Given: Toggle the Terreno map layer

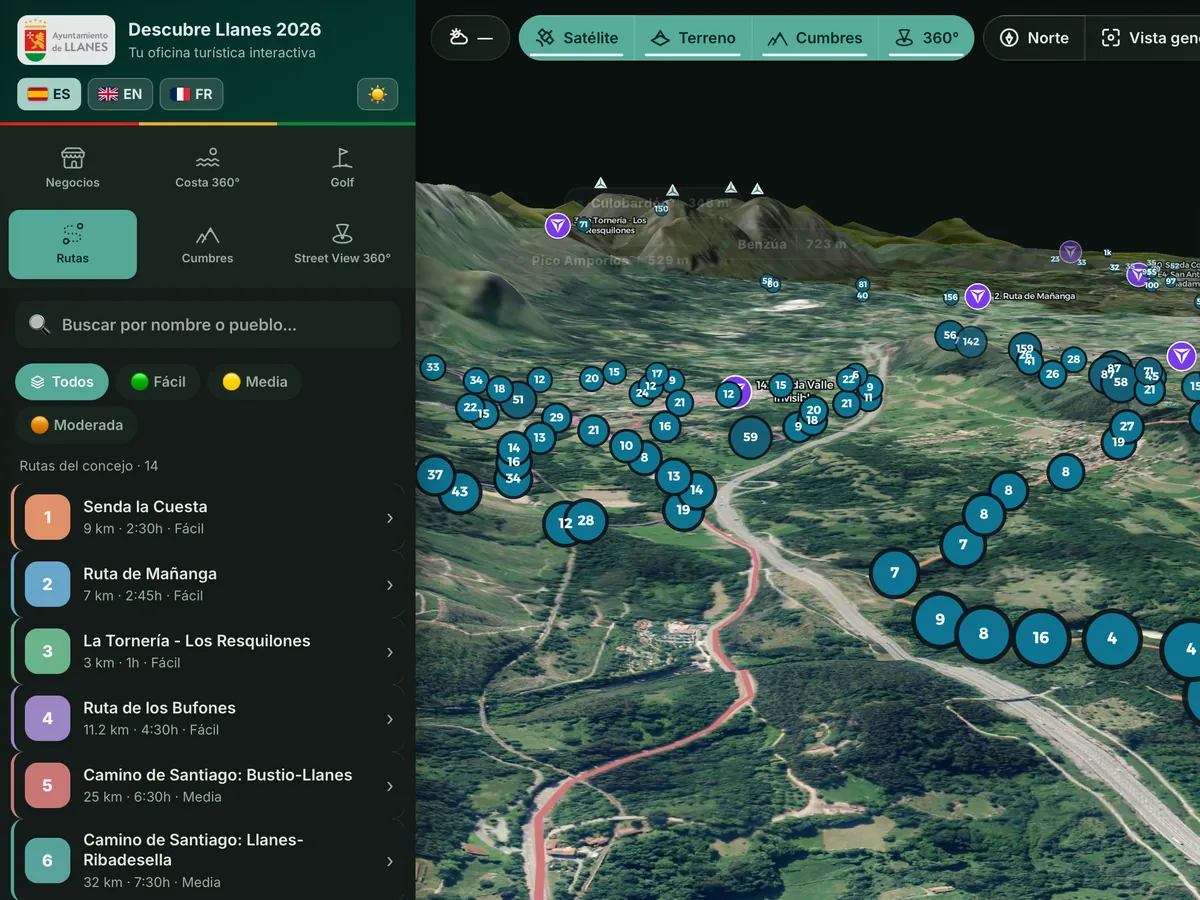Looking at the screenshot, I should click(693, 38).
